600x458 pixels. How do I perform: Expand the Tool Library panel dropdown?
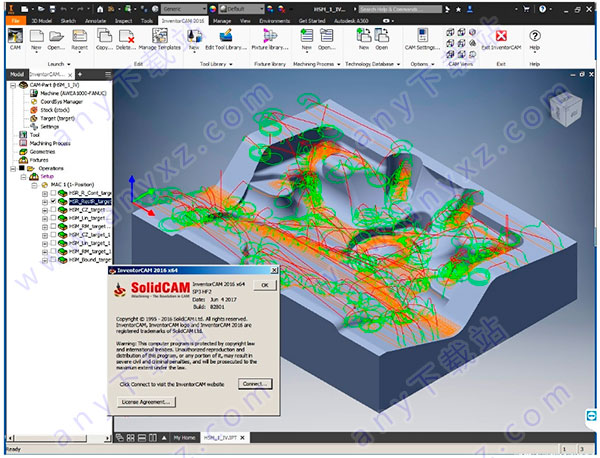point(231,64)
